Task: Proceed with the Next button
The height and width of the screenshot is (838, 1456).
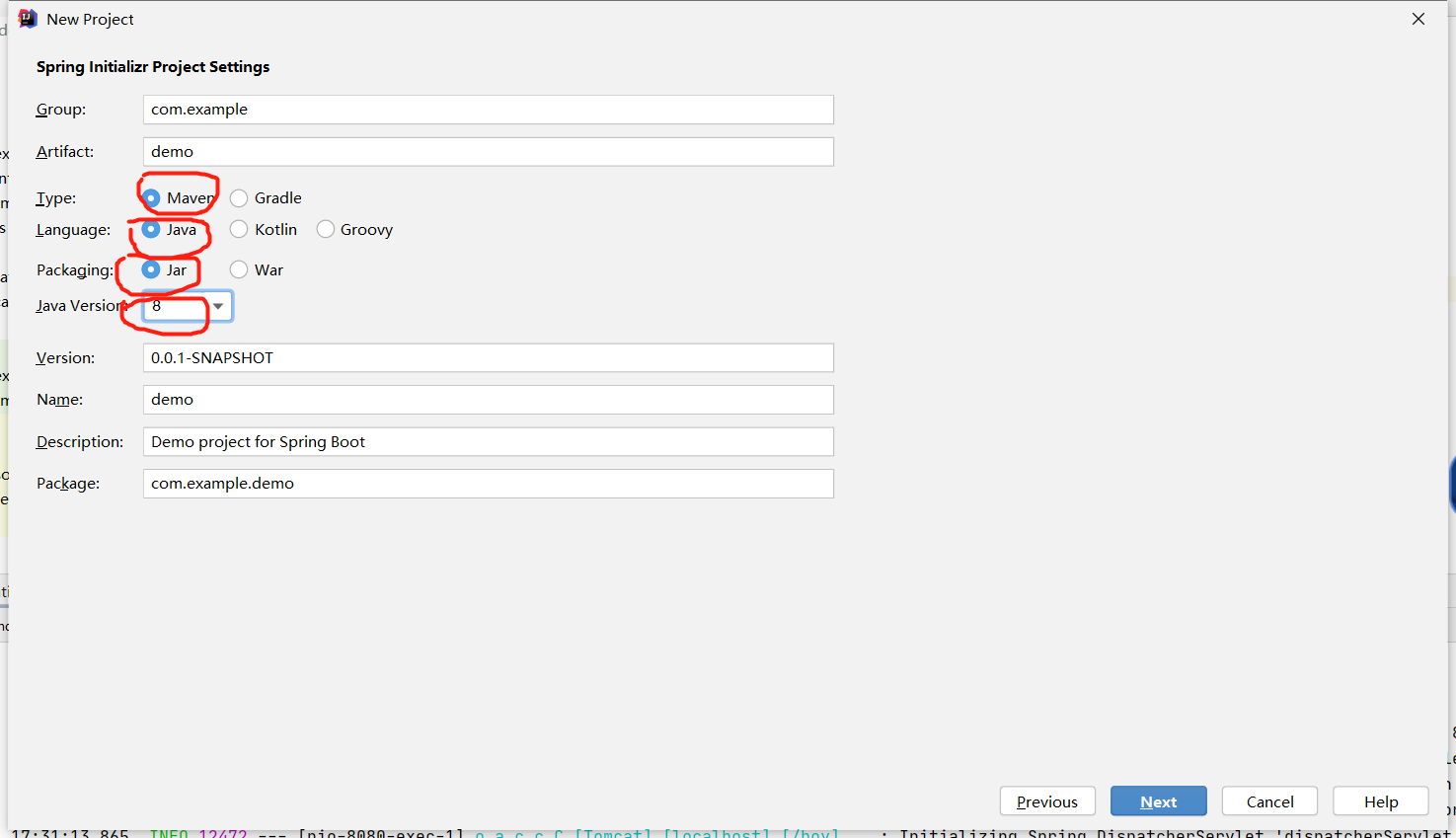Action: click(x=1159, y=801)
